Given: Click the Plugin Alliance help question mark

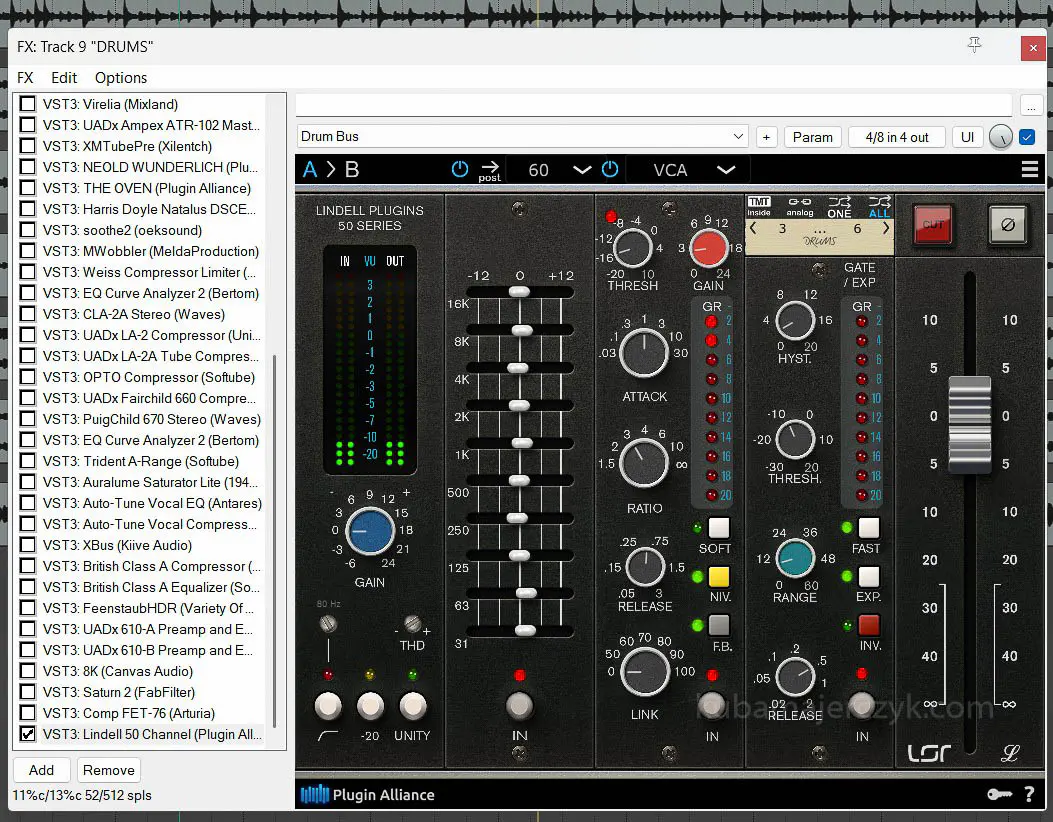Looking at the screenshot, I should point(1029,795).
